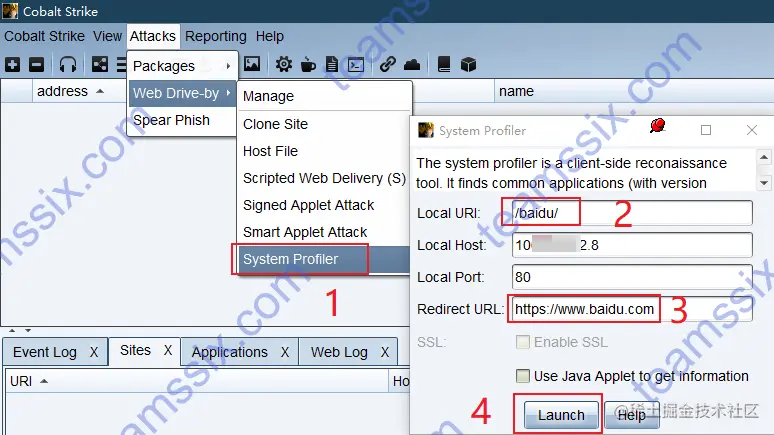
Task: Click the cube About icon in toolbar
Action: (468, 64)
